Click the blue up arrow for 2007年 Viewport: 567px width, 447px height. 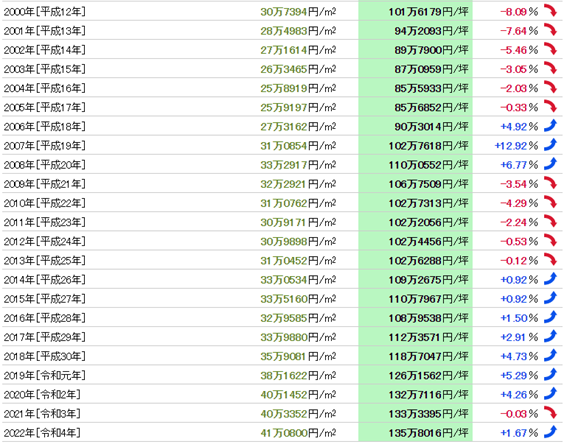pyautogui.click(x=550, y=145)
